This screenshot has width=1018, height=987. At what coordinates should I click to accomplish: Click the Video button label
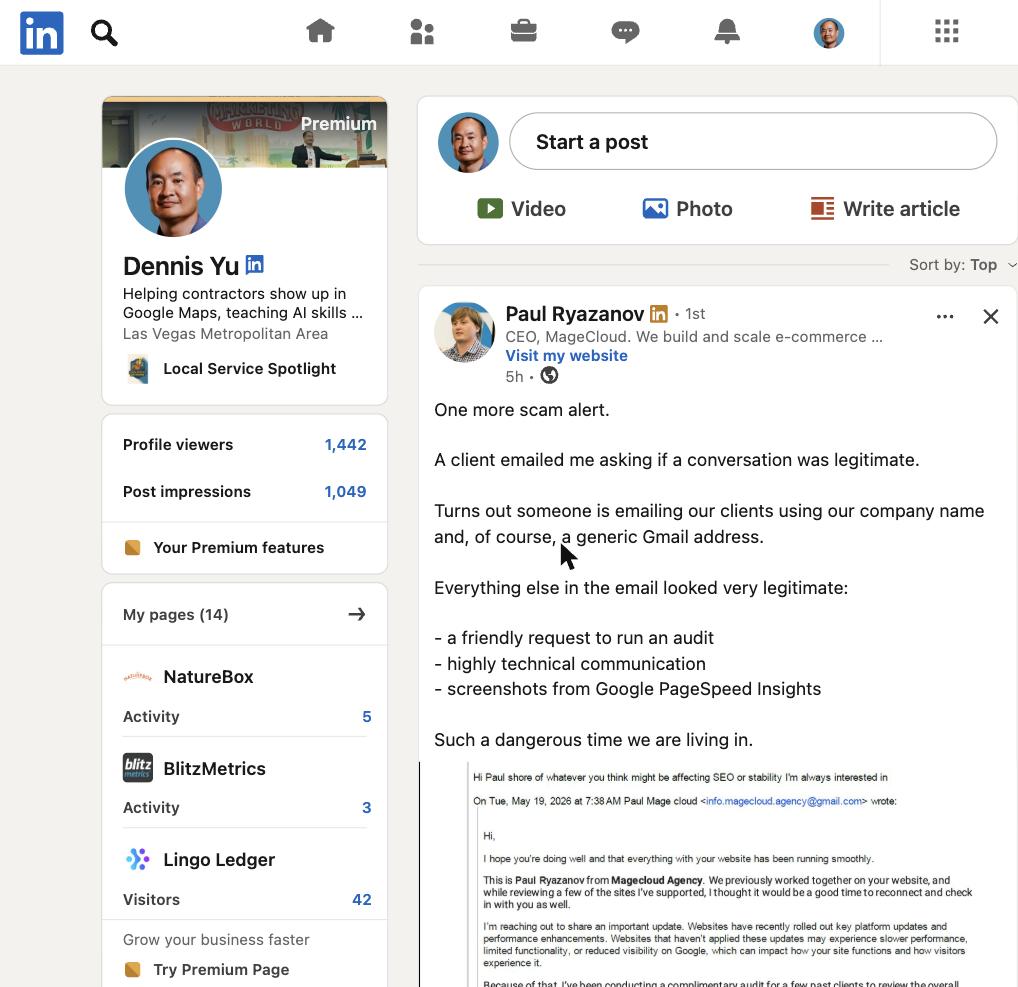point(538,209)
